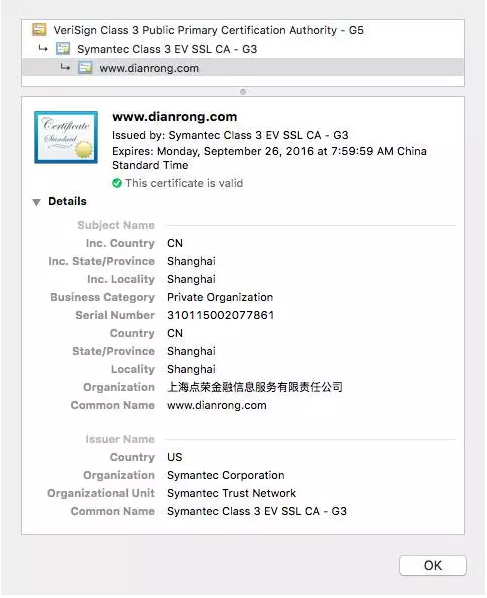The height and width of the screenshot is (598, 487).
Task: Click the arrow before Symantec chain entry
Action: [x=43, y=48]
